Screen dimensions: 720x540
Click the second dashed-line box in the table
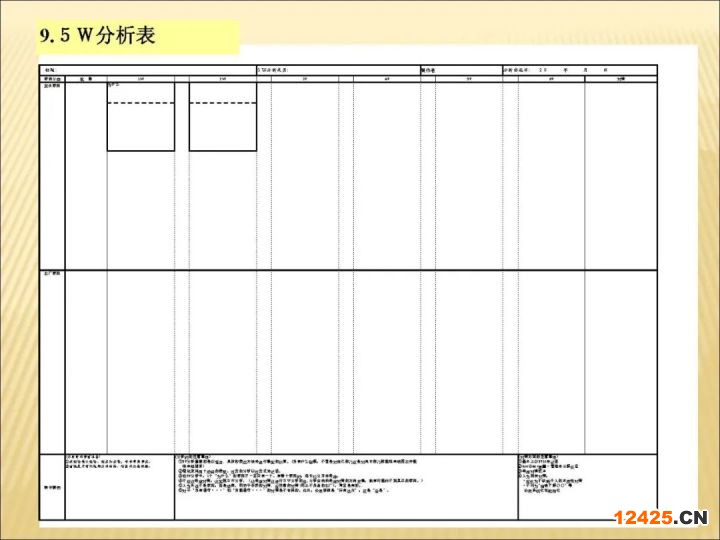click(222, 117)
